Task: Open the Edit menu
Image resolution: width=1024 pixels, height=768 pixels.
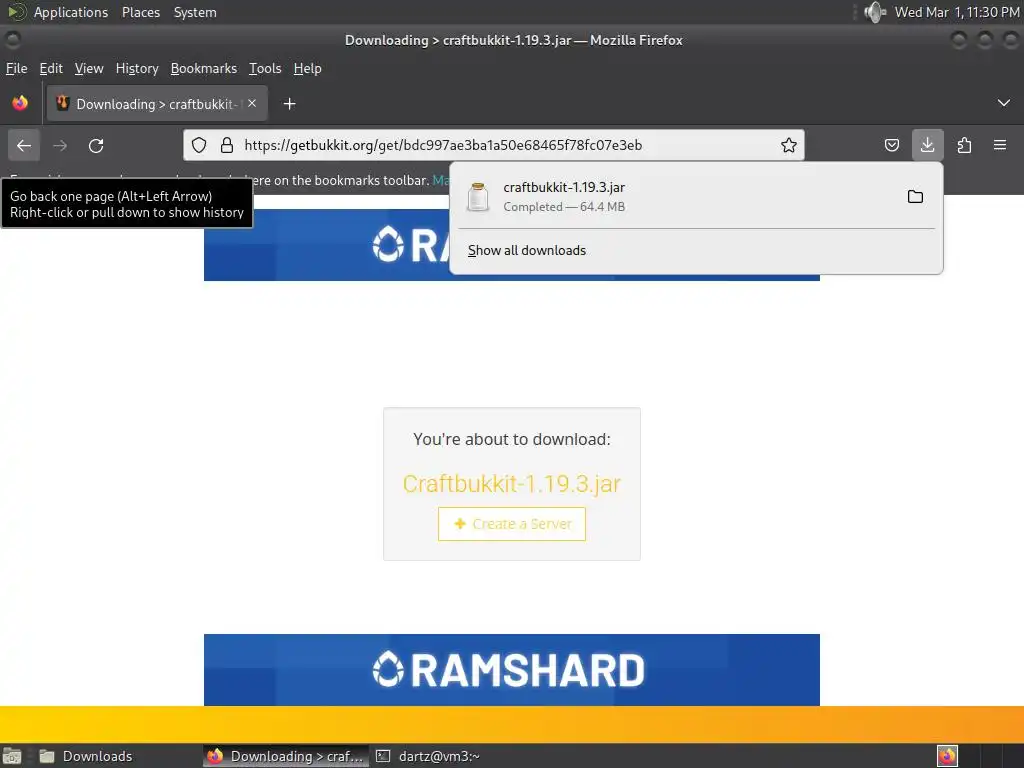Action: 51,69
